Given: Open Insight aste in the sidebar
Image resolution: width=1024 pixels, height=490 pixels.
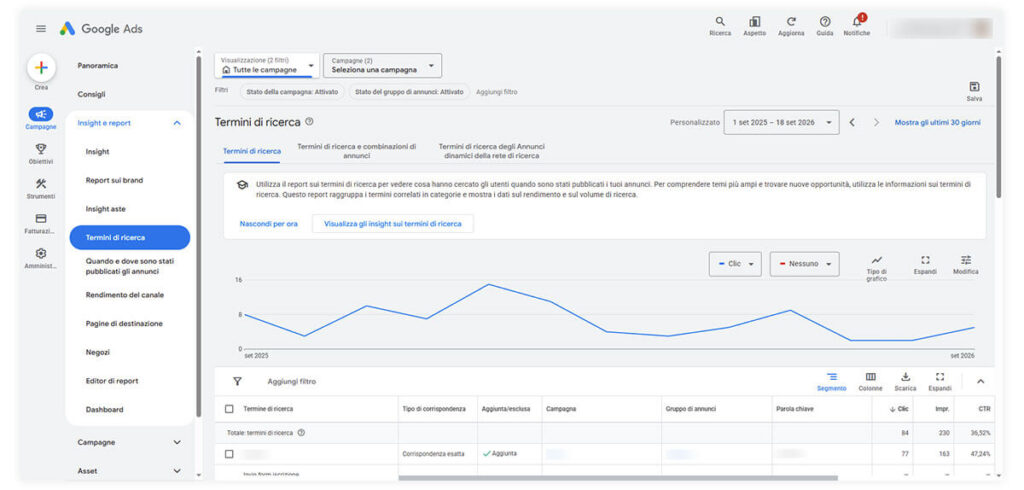Looking at the screenshot, I should point(106,209).
